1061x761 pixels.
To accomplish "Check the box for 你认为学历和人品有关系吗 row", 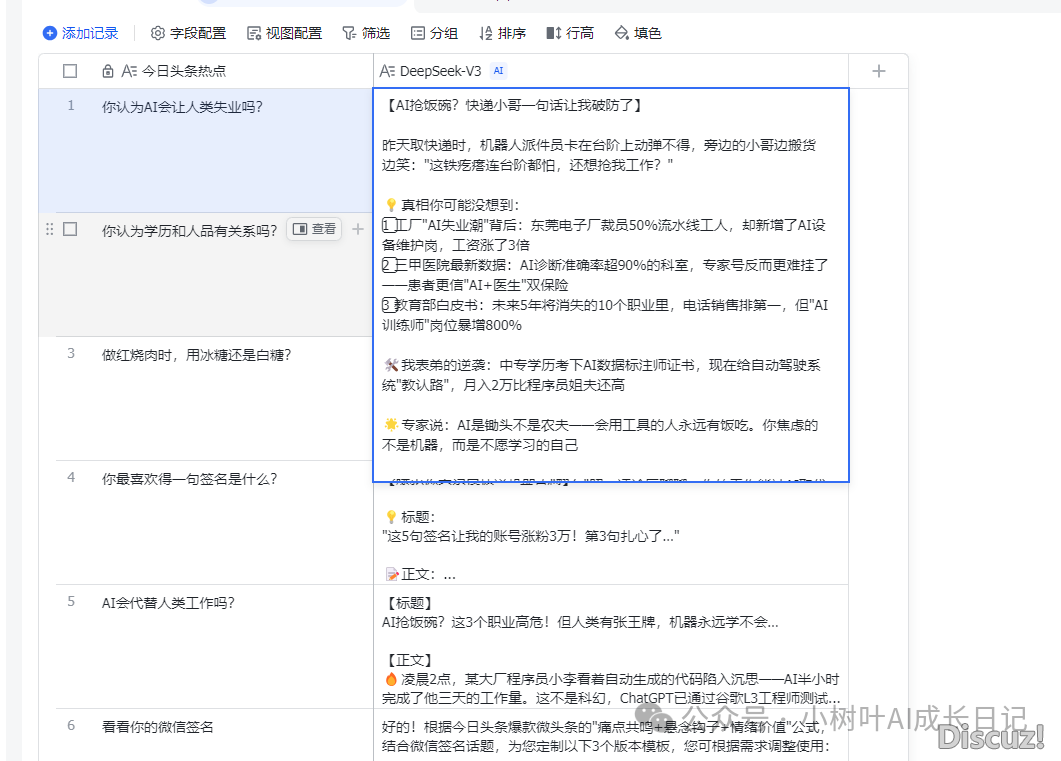I will coord(70,229).
